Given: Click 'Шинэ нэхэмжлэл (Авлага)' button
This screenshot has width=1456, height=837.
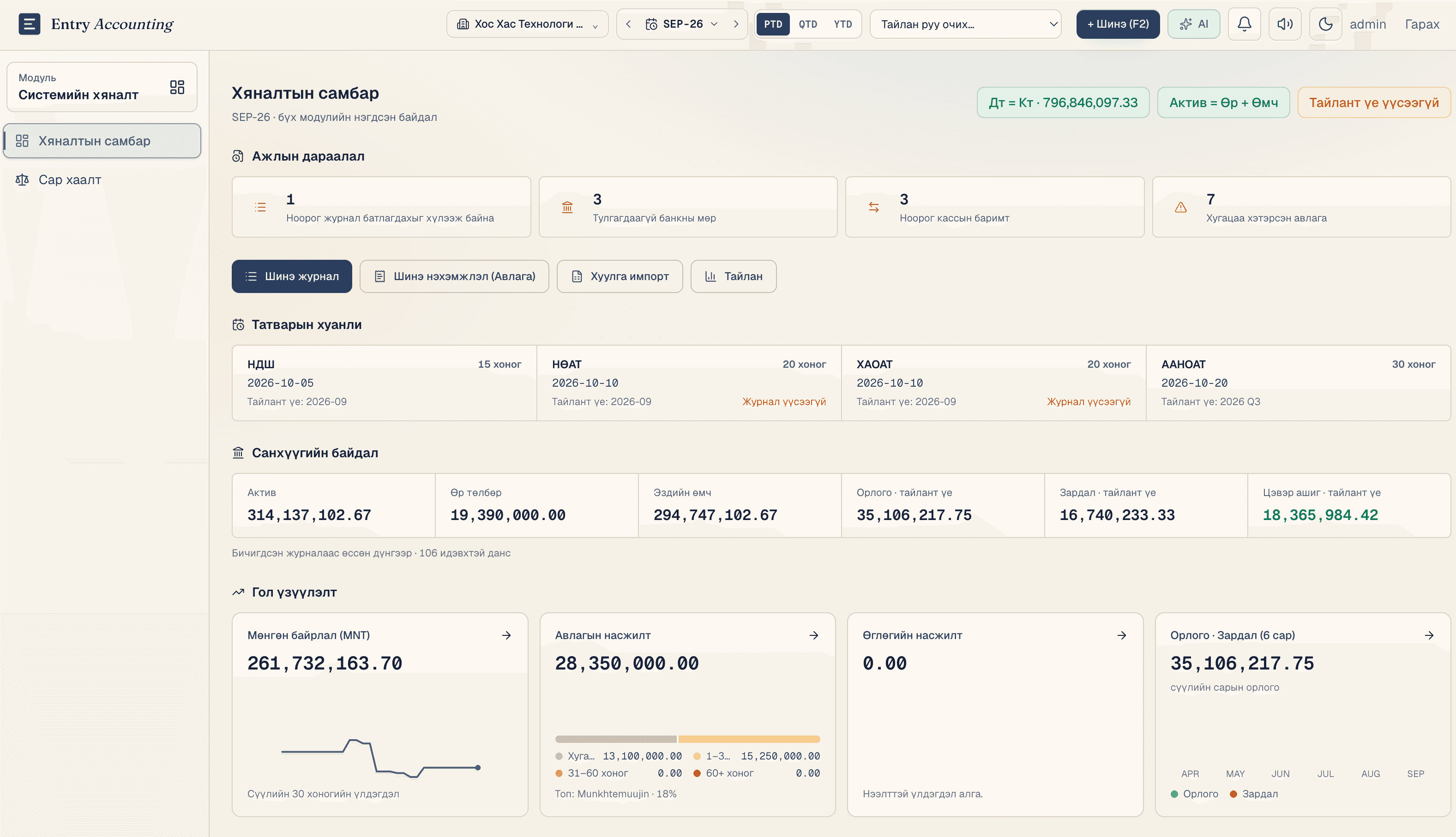Looking at the screenshot, I should pyautogui.click(x=454, y=276).
